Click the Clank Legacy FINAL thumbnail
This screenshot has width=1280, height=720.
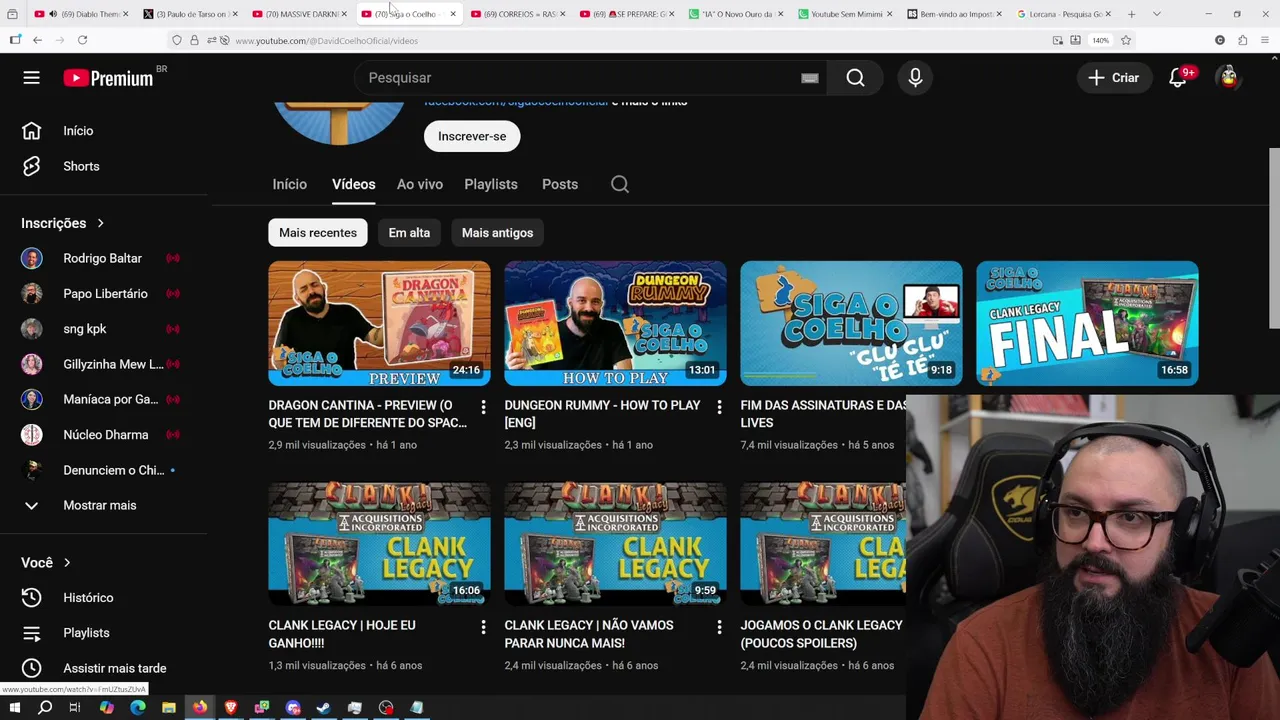coord(1087,323)
